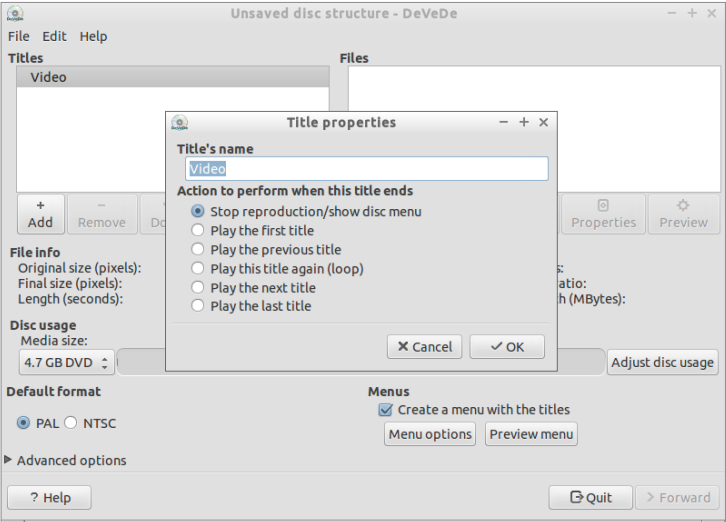The width and height of the screenshot is (726, 522).
Task: Open the 4.7 GB DVD media size dropdown
Action: point(67,362)
